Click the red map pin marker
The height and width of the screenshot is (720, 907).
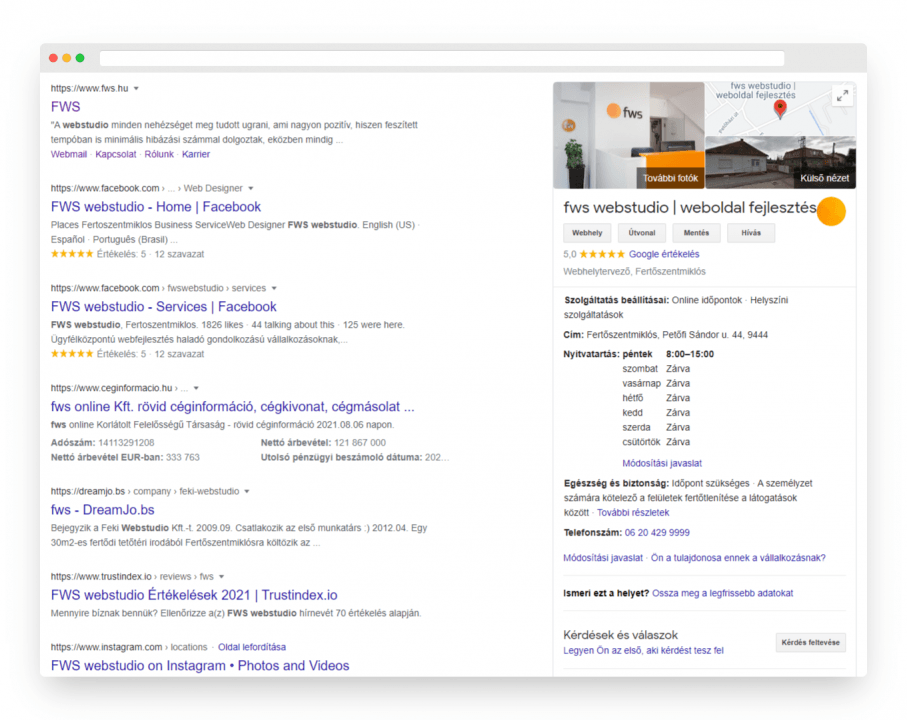pos(780,109)
